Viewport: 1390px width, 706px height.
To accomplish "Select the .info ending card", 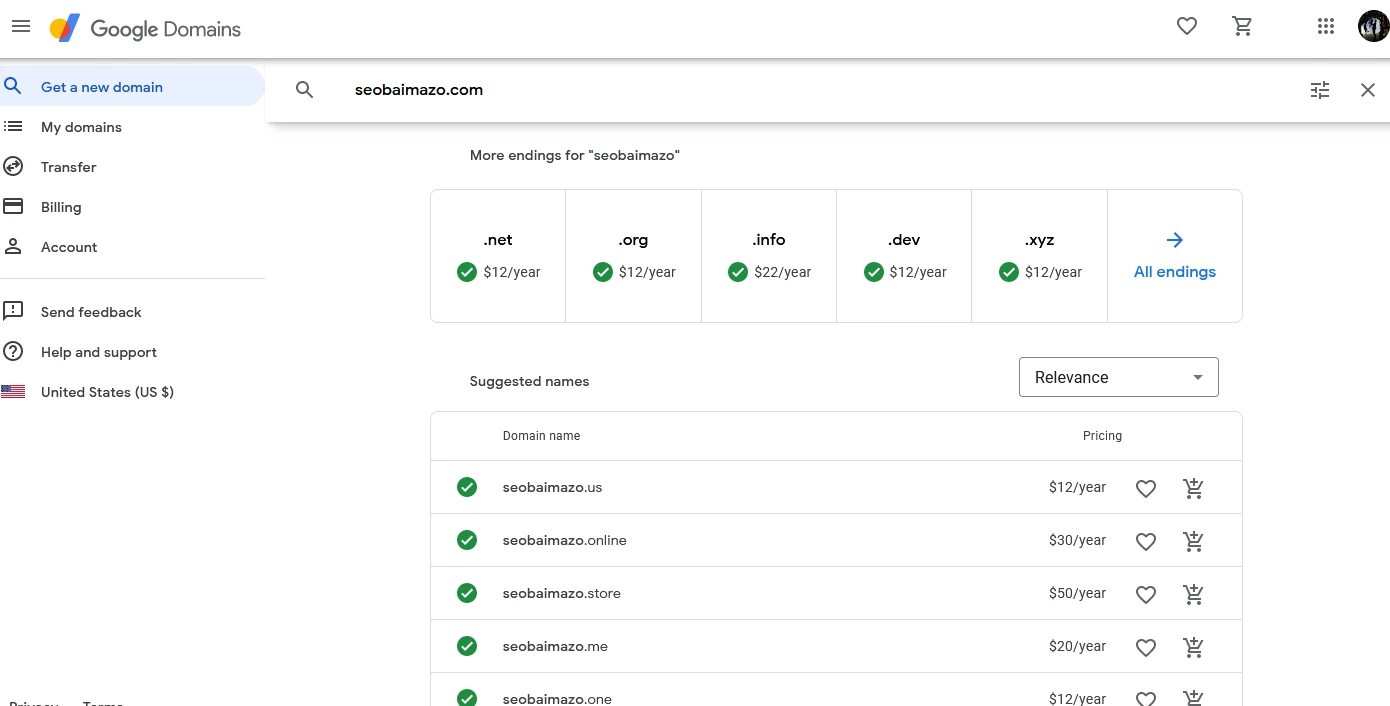I will point(769,256).
